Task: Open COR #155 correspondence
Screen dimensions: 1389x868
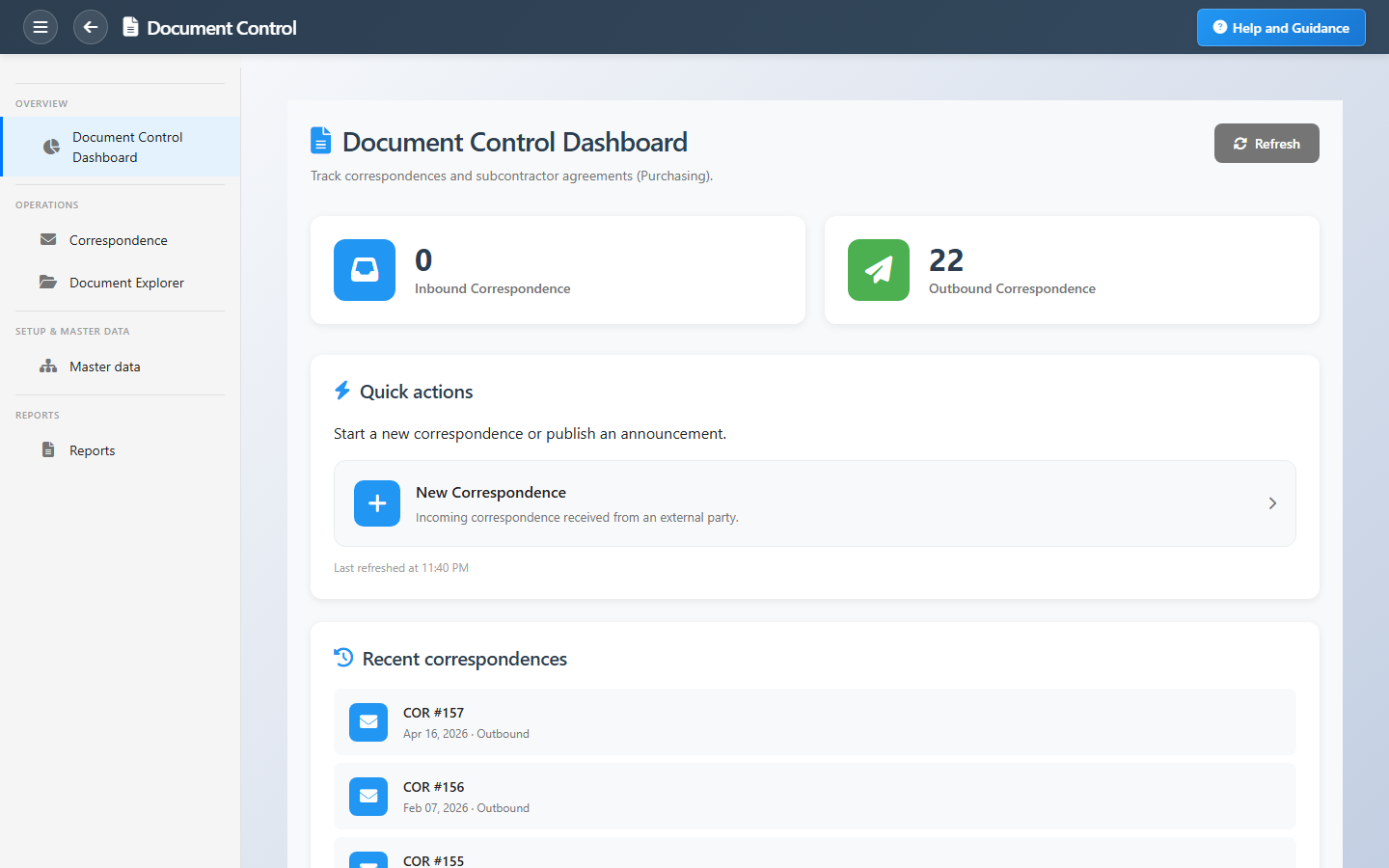Action: [x=815, y=854]
